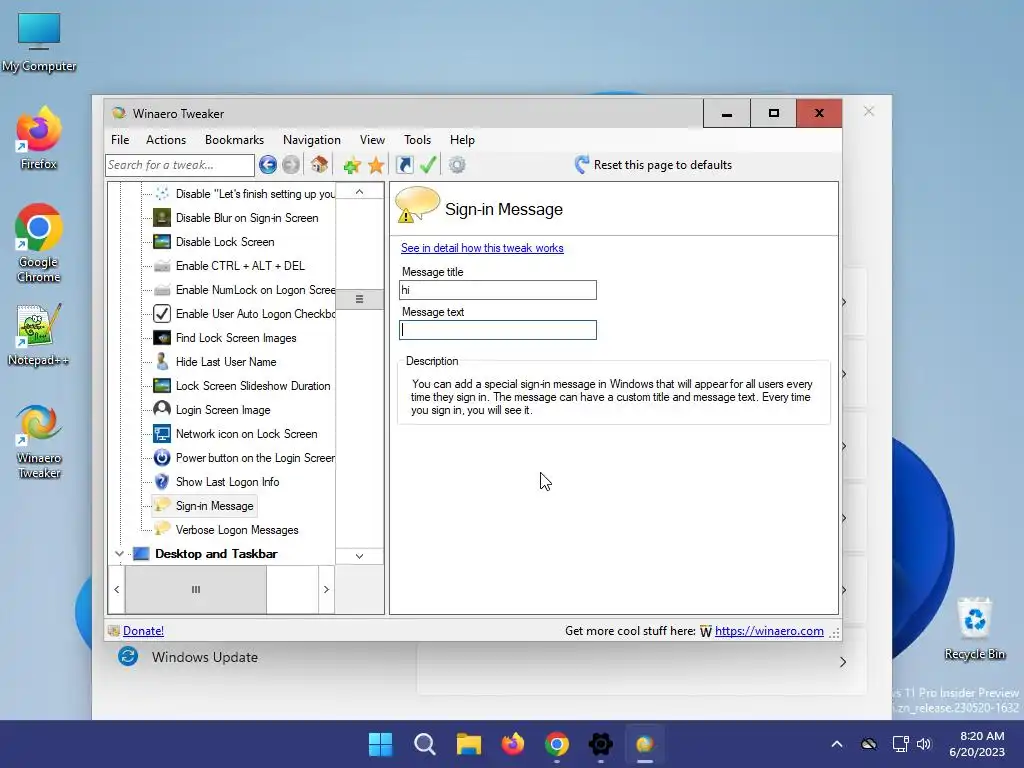Open 'See in detail how this tweak works' link
This screenshot has width=1024, height=768.
[482, 248]
